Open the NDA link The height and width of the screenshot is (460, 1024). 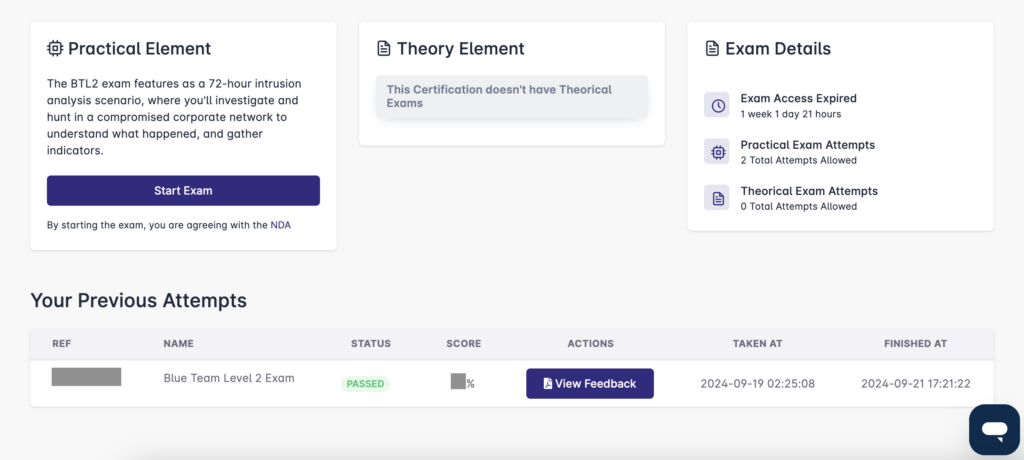point(281,225)
